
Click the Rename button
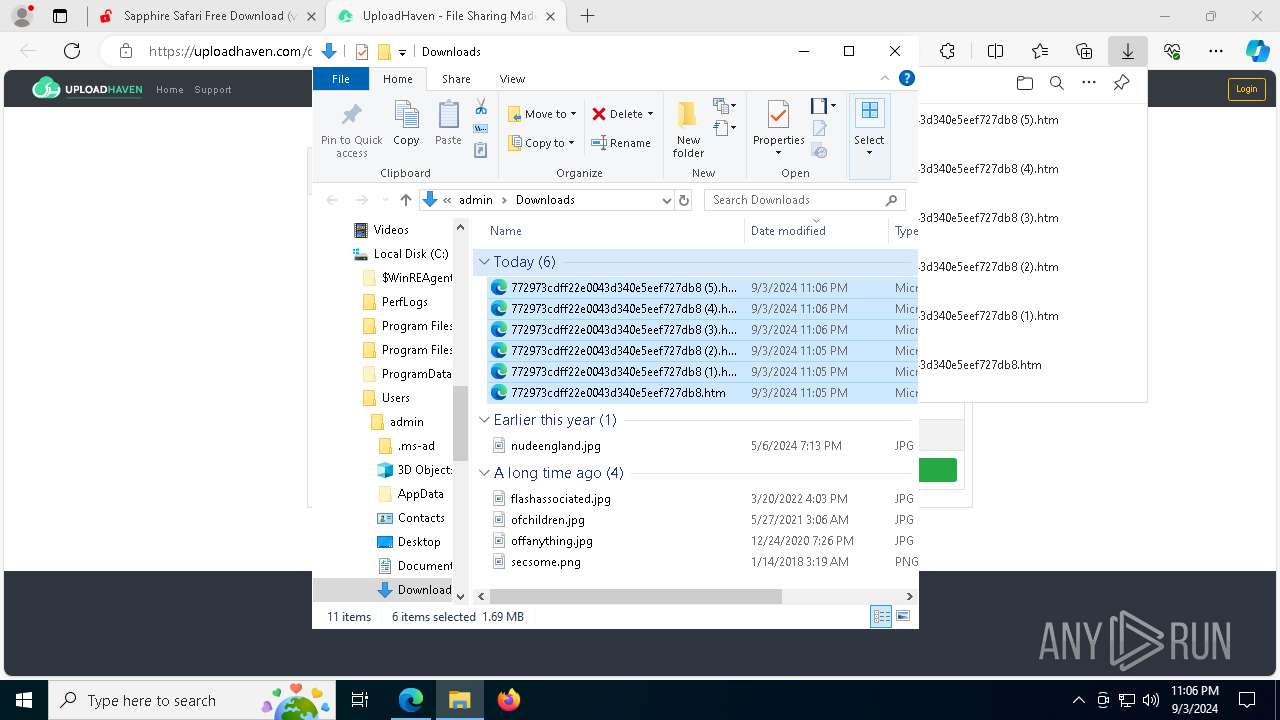coord(621,143)
